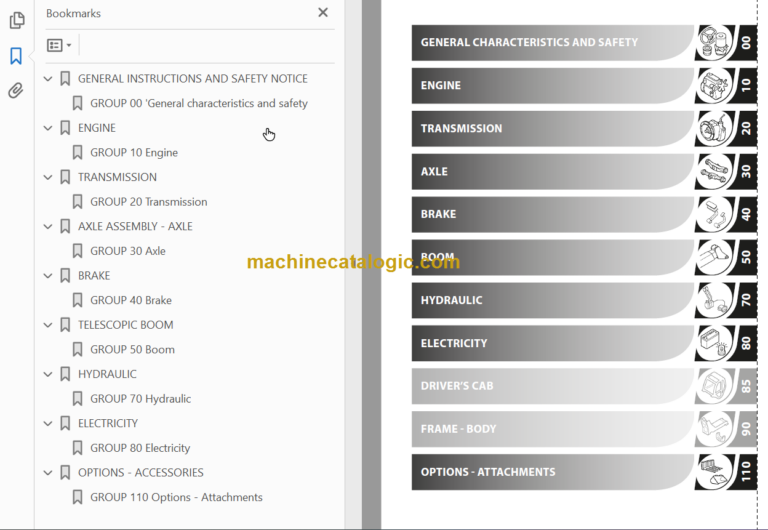The image size is (768, 530).
Task: Collapse the ELECTRICITY bookmark chevron
Action: tap(48, 424)
